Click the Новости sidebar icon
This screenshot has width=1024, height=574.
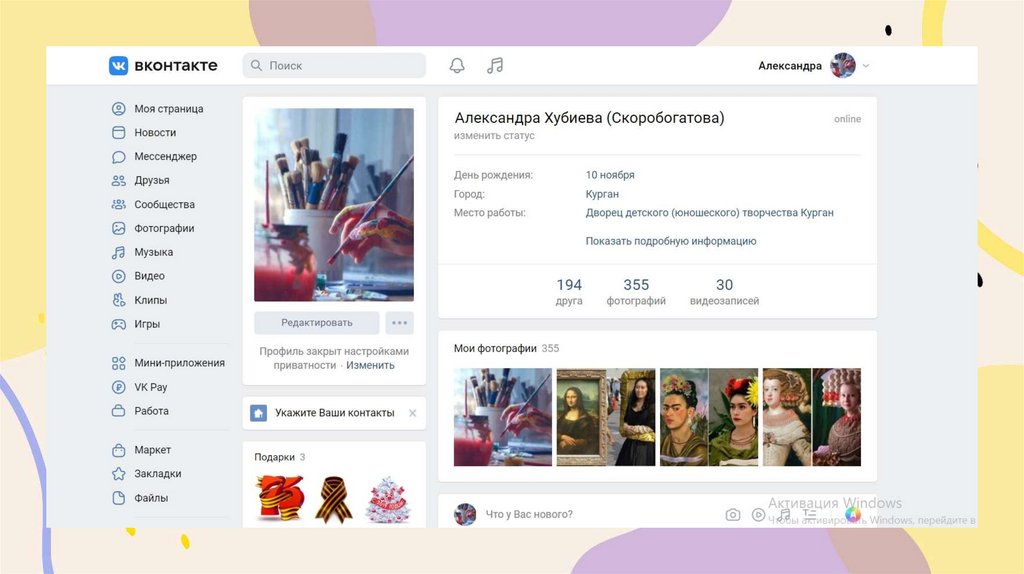click(x=118, y=133)
